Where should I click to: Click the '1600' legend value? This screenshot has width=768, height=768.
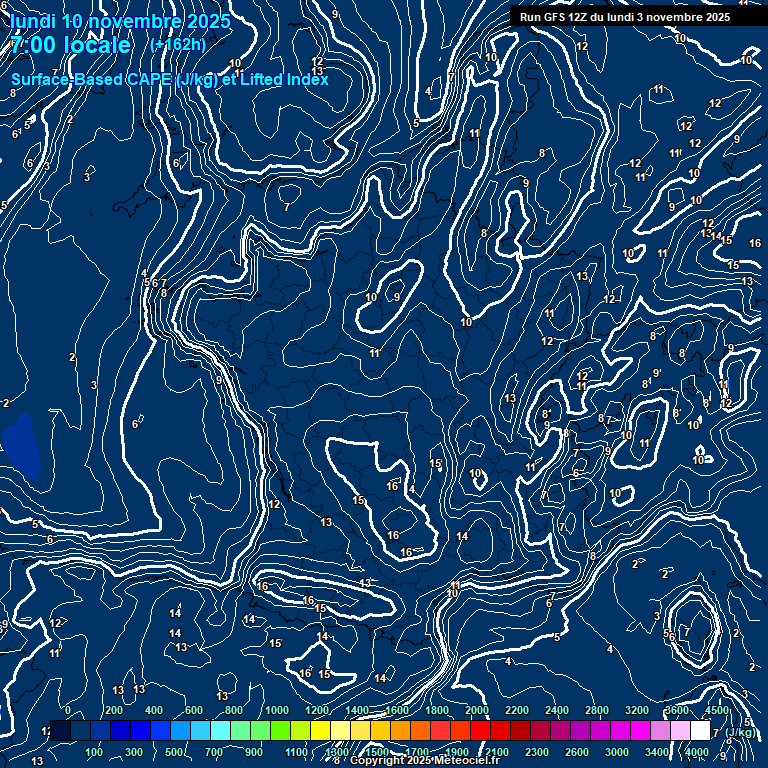pyautogui.click(x=397, y=710)
